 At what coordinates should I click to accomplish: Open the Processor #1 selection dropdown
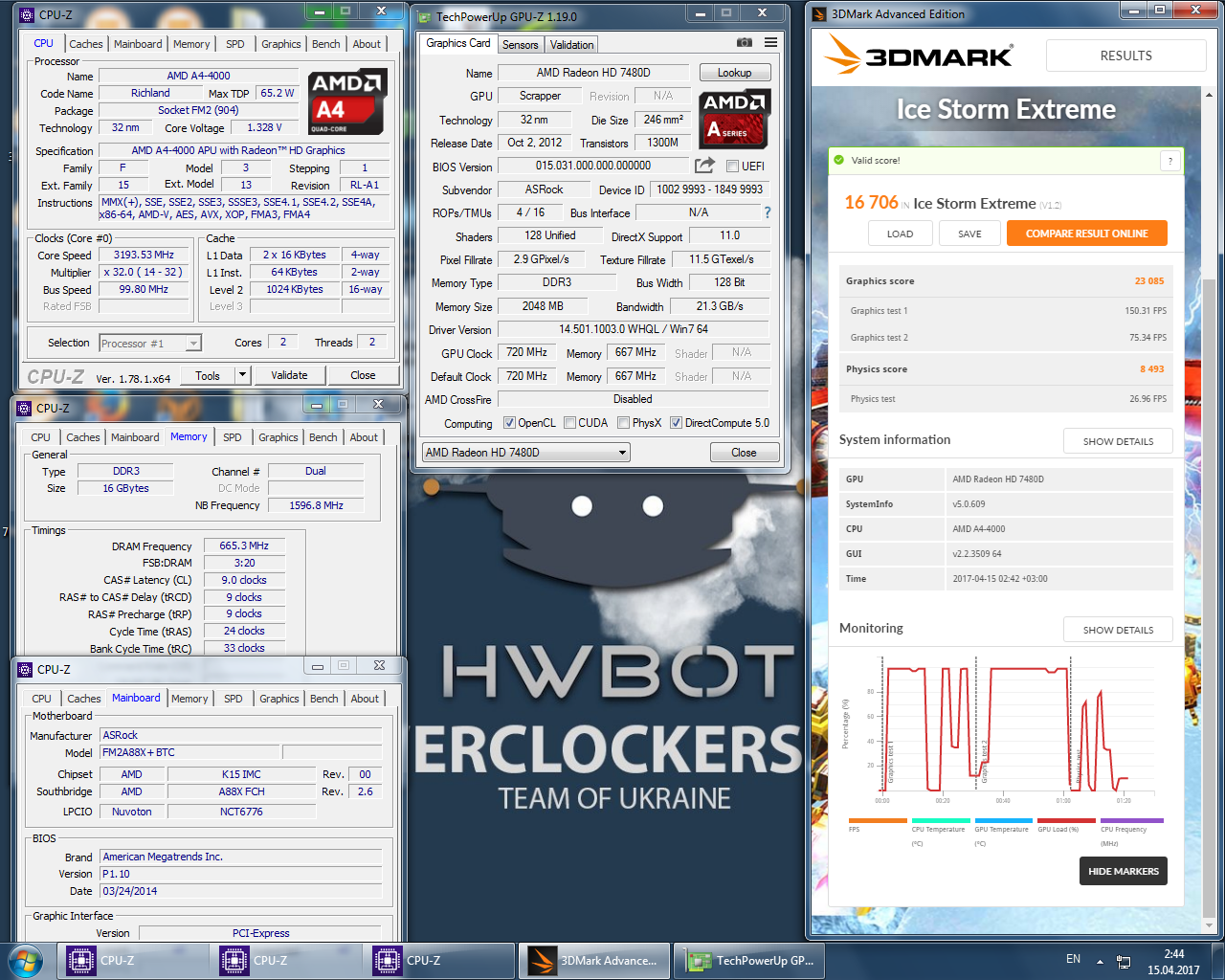click(x=150, y=343)
